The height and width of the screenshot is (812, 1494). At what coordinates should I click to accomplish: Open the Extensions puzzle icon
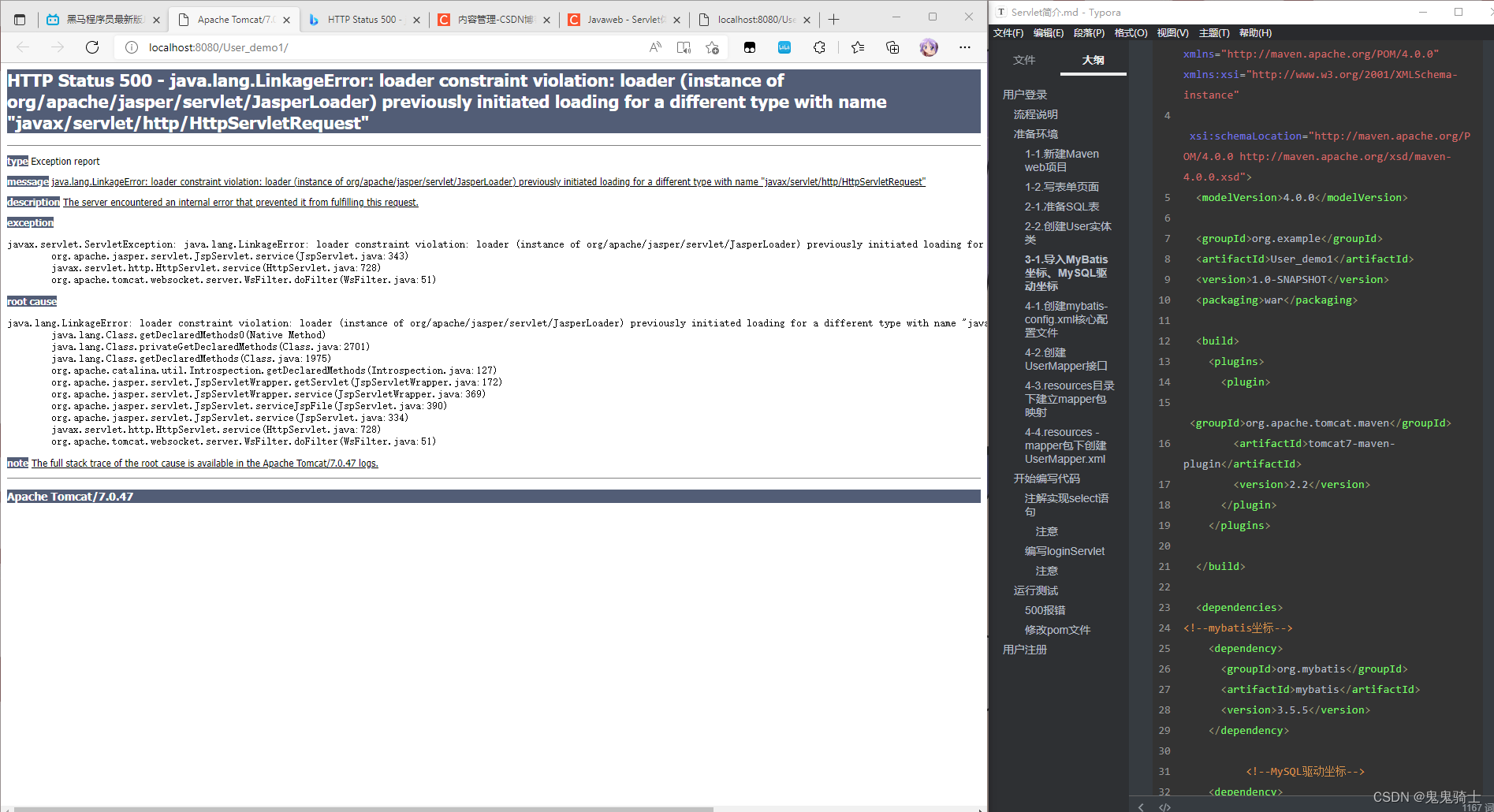(819, 47)
